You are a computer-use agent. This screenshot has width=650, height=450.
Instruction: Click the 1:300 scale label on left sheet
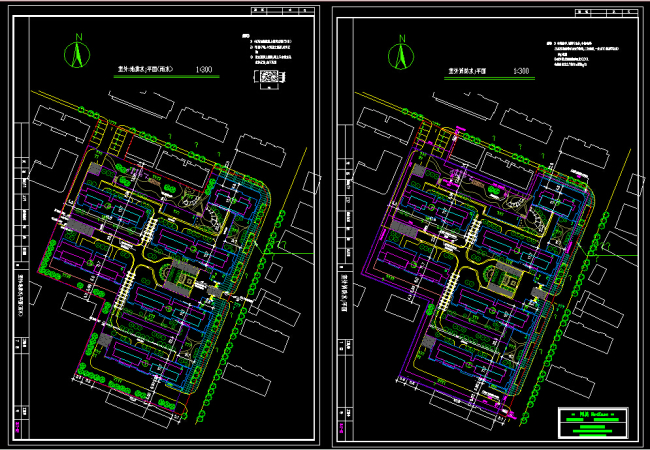click(205, 70)
